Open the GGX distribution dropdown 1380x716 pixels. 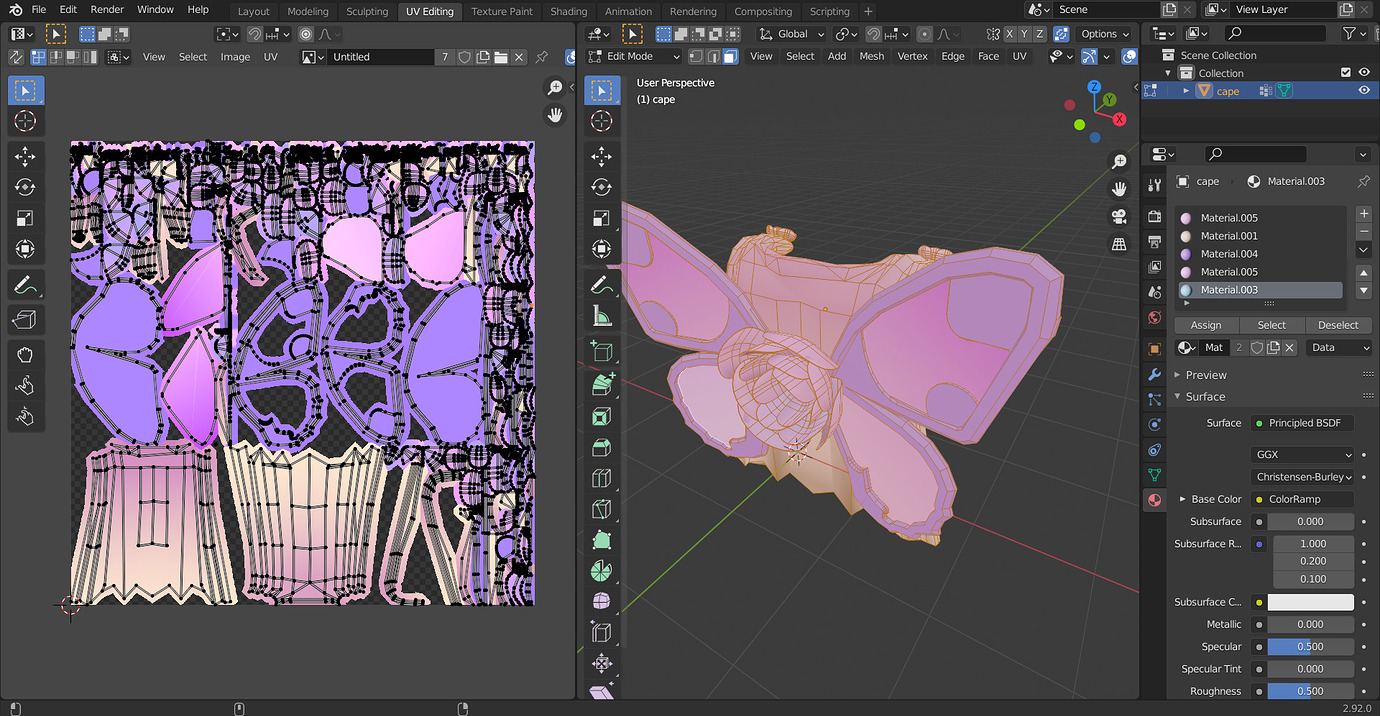point(1303,454)
